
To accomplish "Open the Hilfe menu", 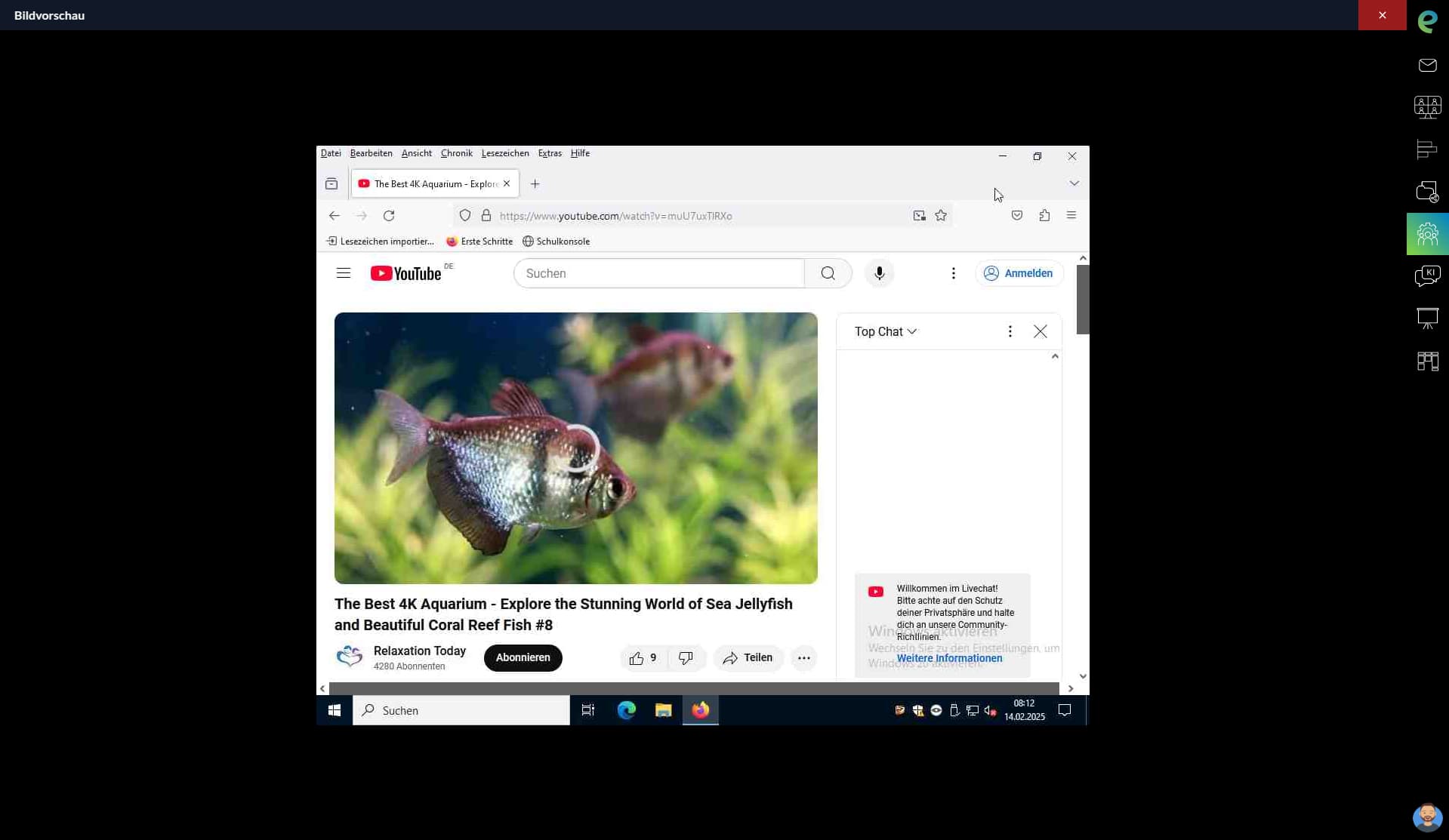I will pyautogui.click(x=580, y=153).
